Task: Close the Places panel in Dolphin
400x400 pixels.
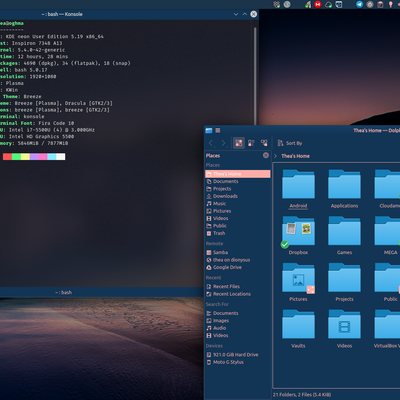Action: coord(266,155)
